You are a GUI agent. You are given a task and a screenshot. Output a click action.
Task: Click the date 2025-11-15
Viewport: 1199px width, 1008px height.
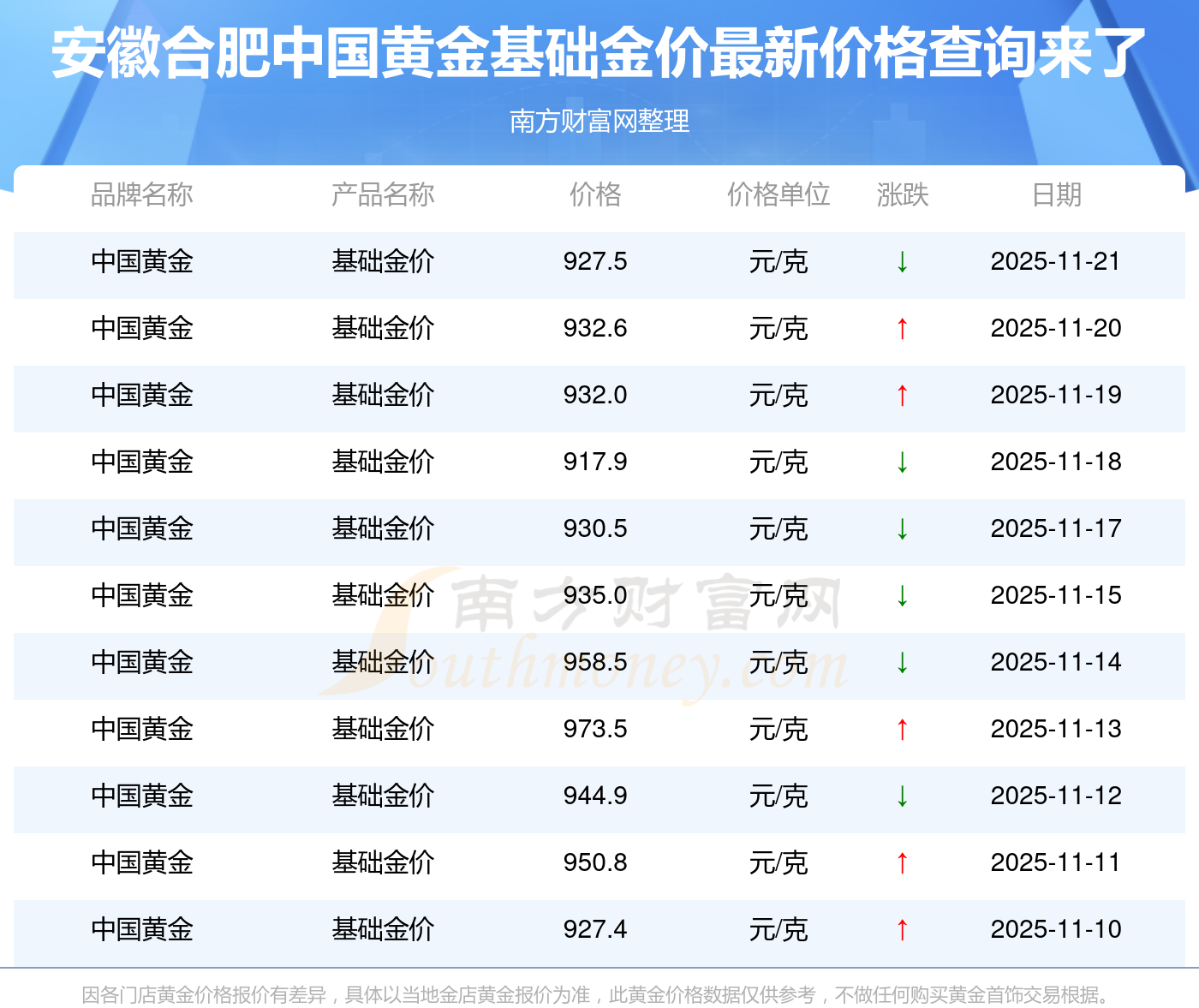pos(1056,595)
